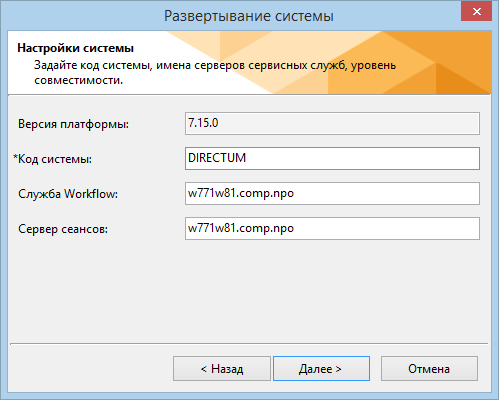The width and height of the screenshot is (499, 400).
Task: Click the Далее > button
Action: [x=321, y=368]
